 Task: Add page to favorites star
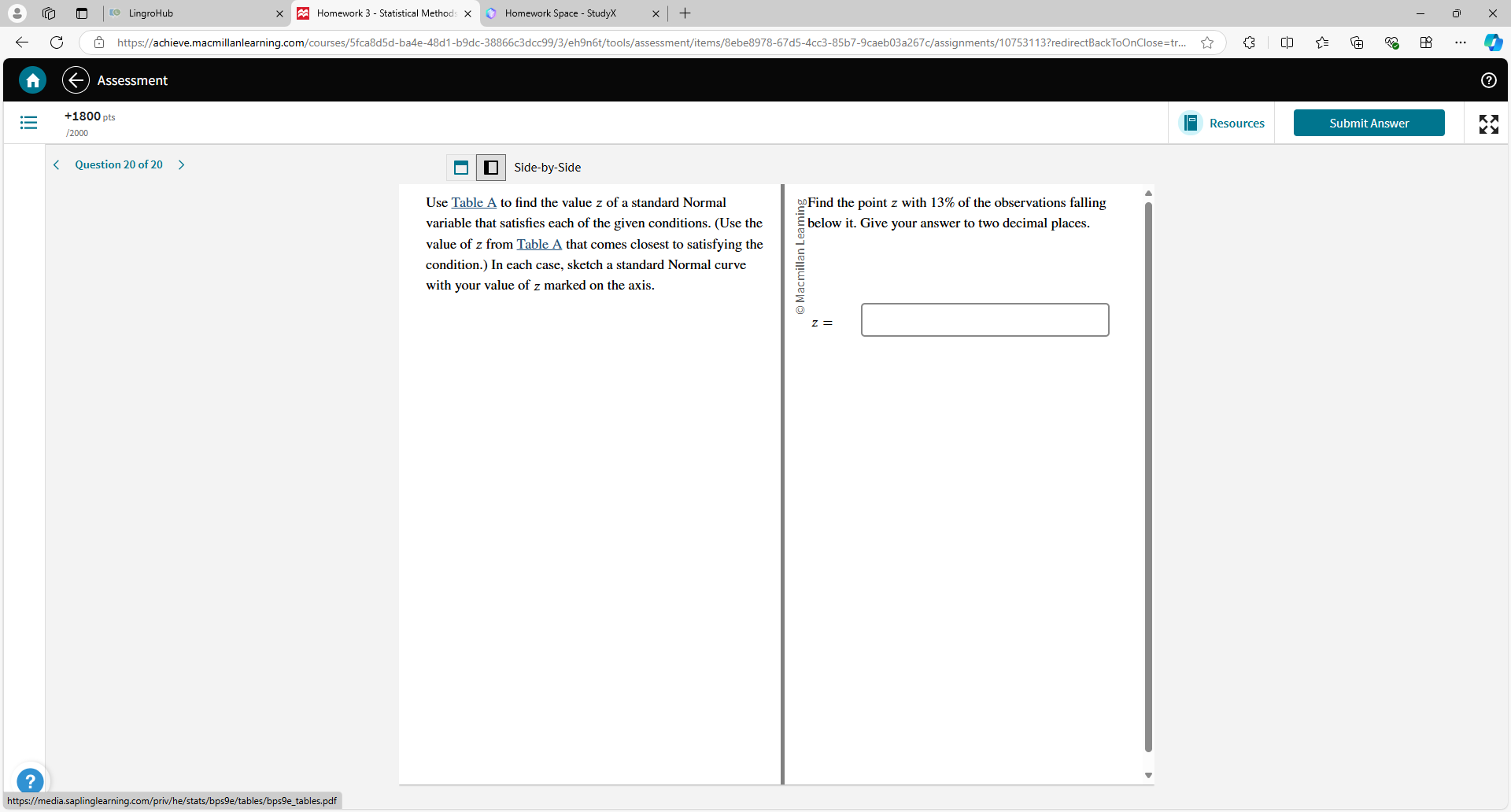(x=1207, y=42)
